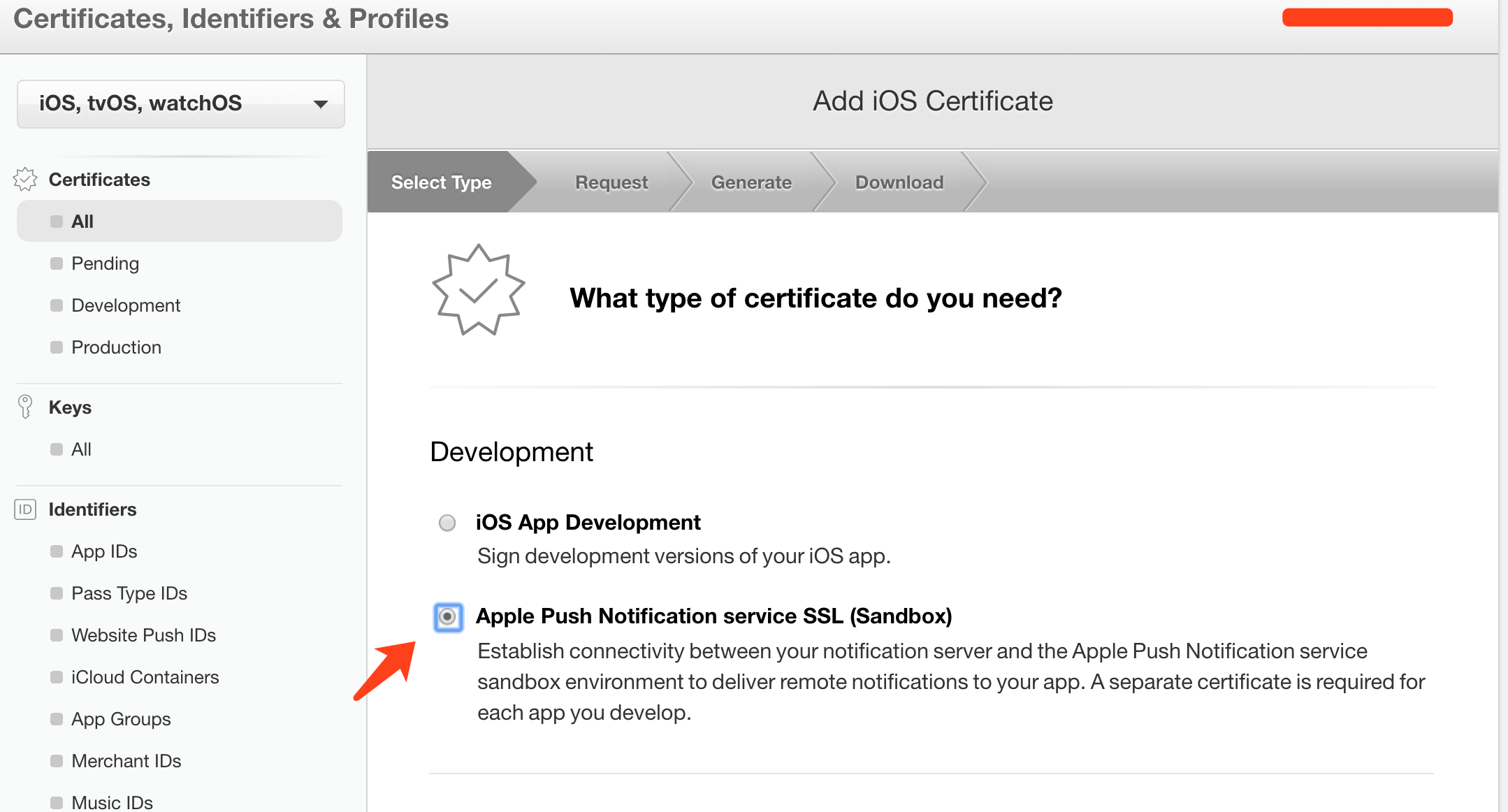Click the large certificate checkmark badge icon
The width and height of the screenshot is (1508, 812).
tap(479, 291)
